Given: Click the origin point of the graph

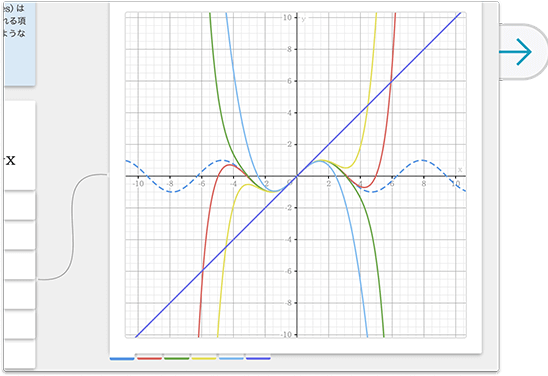Looking at the screenshot, I should pos(297,176).
